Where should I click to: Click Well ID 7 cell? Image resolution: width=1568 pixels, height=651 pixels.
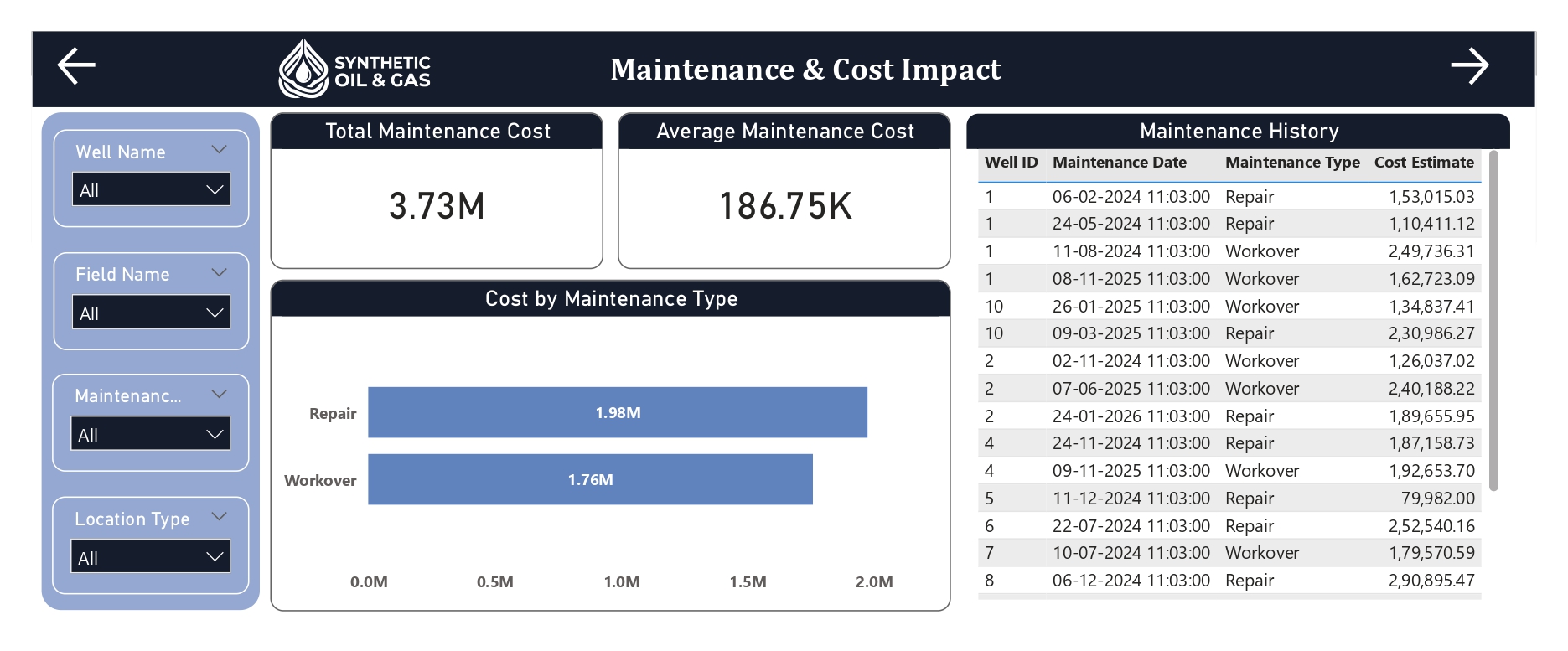(x=990, y=553)
